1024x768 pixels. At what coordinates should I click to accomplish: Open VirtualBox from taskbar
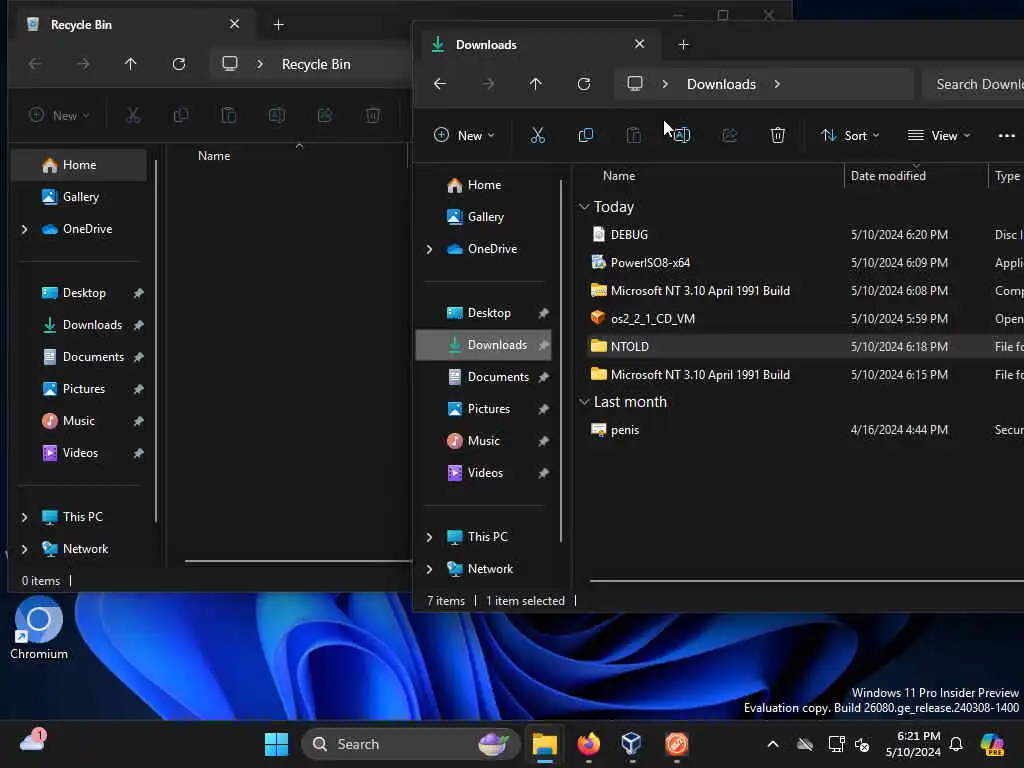[x=632, y=744]
